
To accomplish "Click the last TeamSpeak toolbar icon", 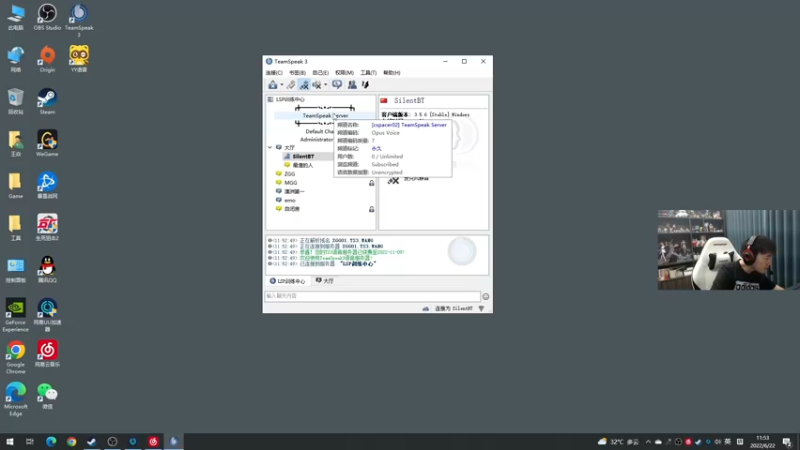I will click(365, 85).
